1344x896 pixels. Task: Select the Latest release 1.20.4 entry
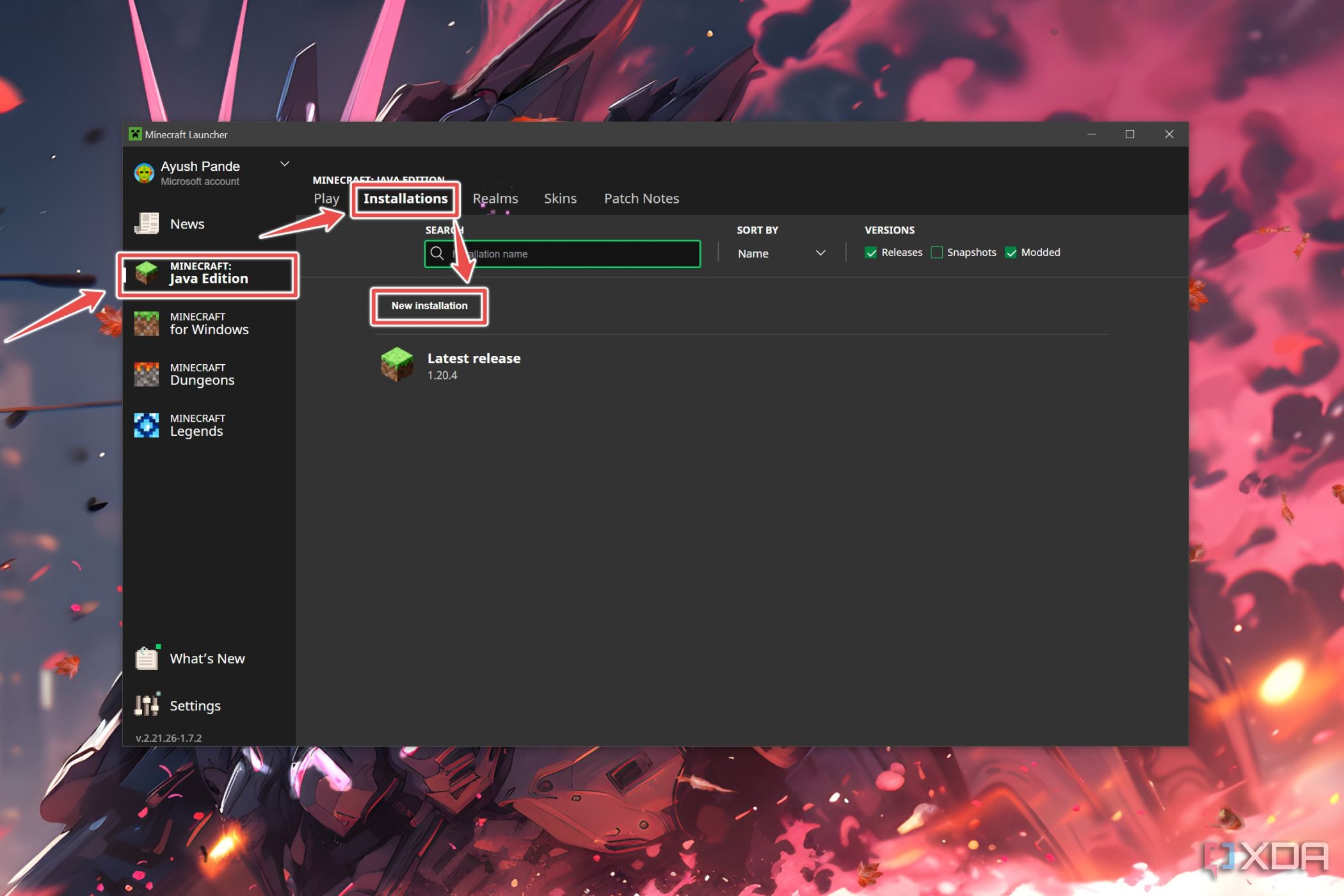tap(741, 365)
